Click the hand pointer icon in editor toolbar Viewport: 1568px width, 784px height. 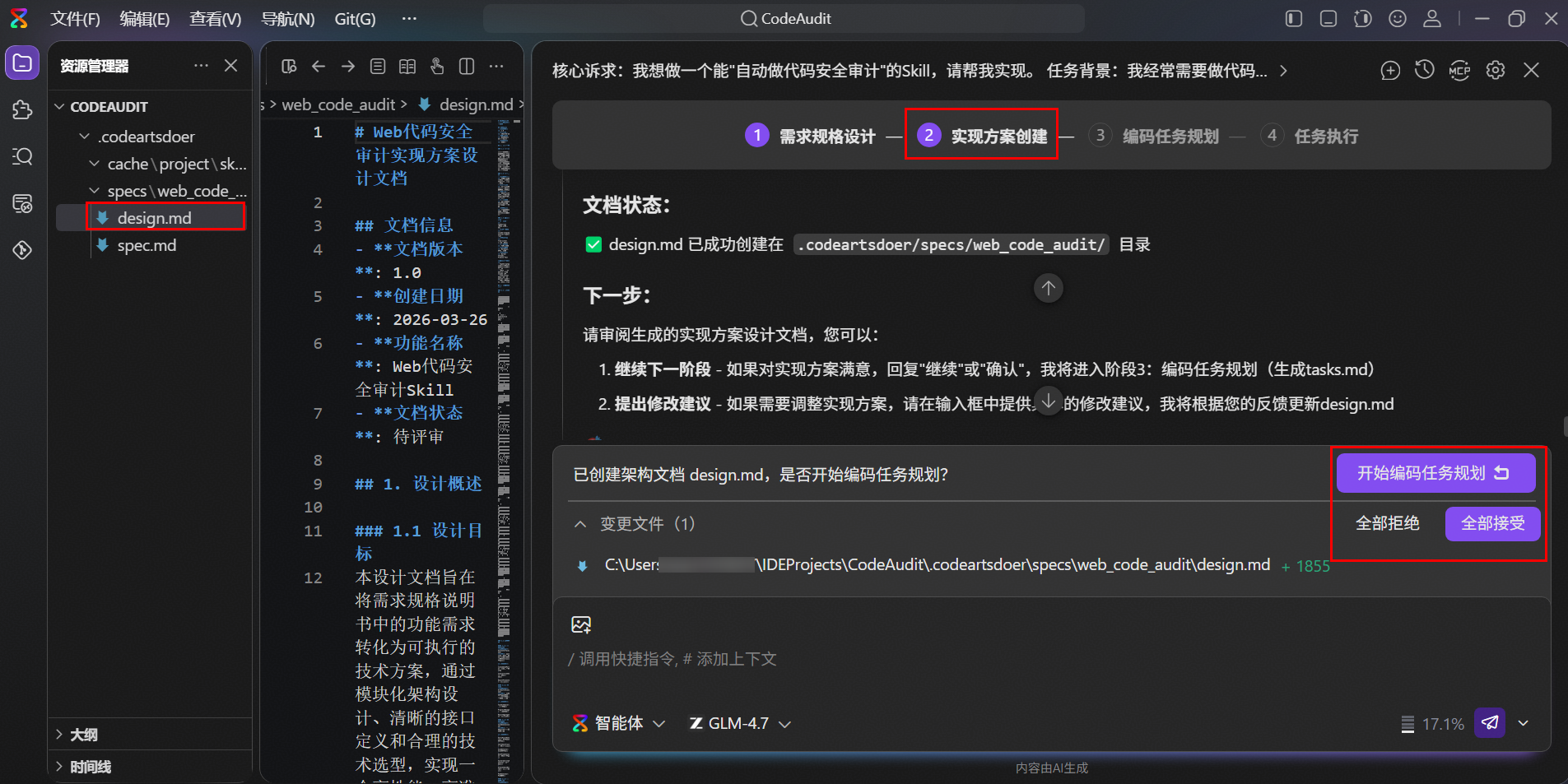click(437, 67)
